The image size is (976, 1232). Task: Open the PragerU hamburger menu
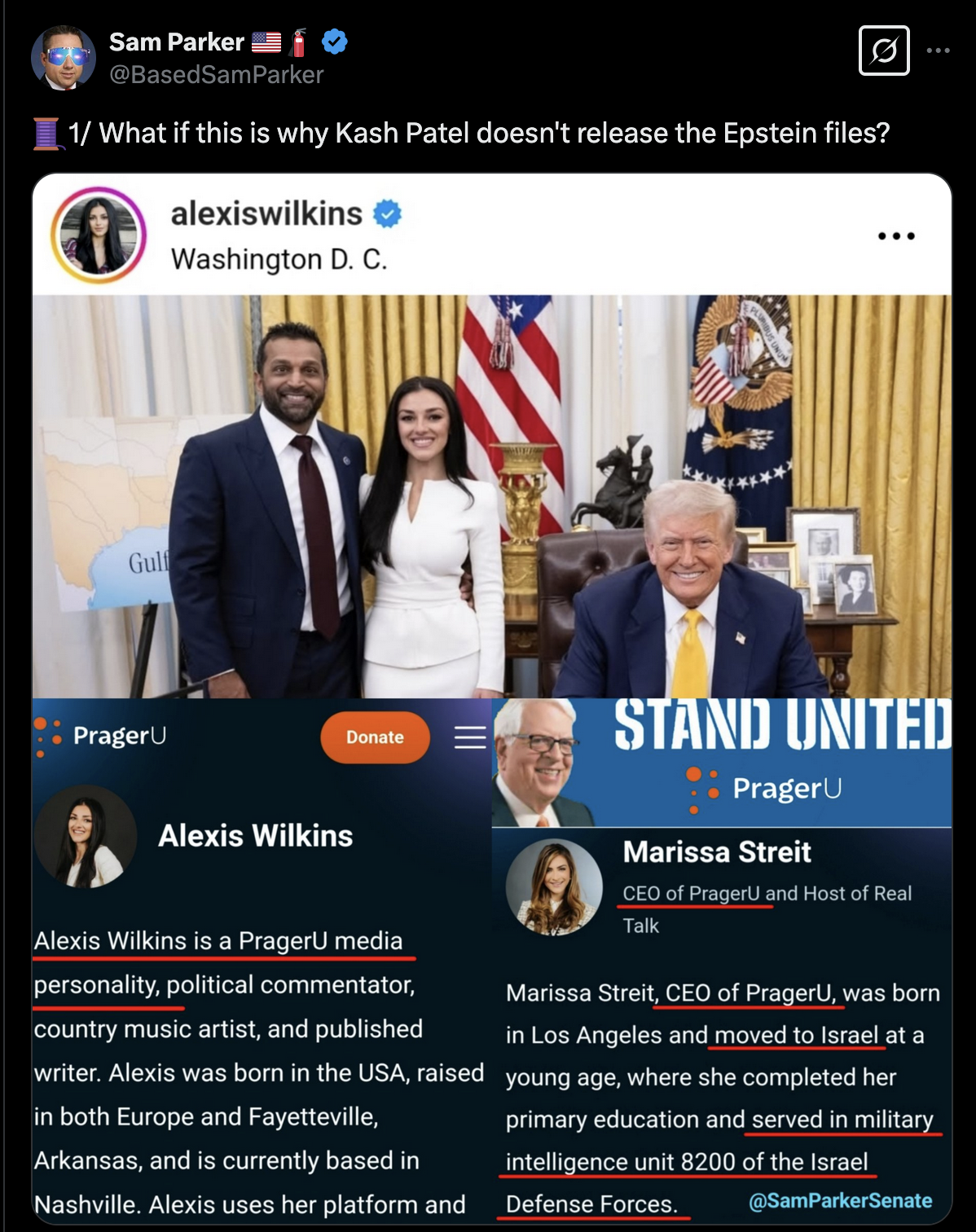click(x=470, y=737)
